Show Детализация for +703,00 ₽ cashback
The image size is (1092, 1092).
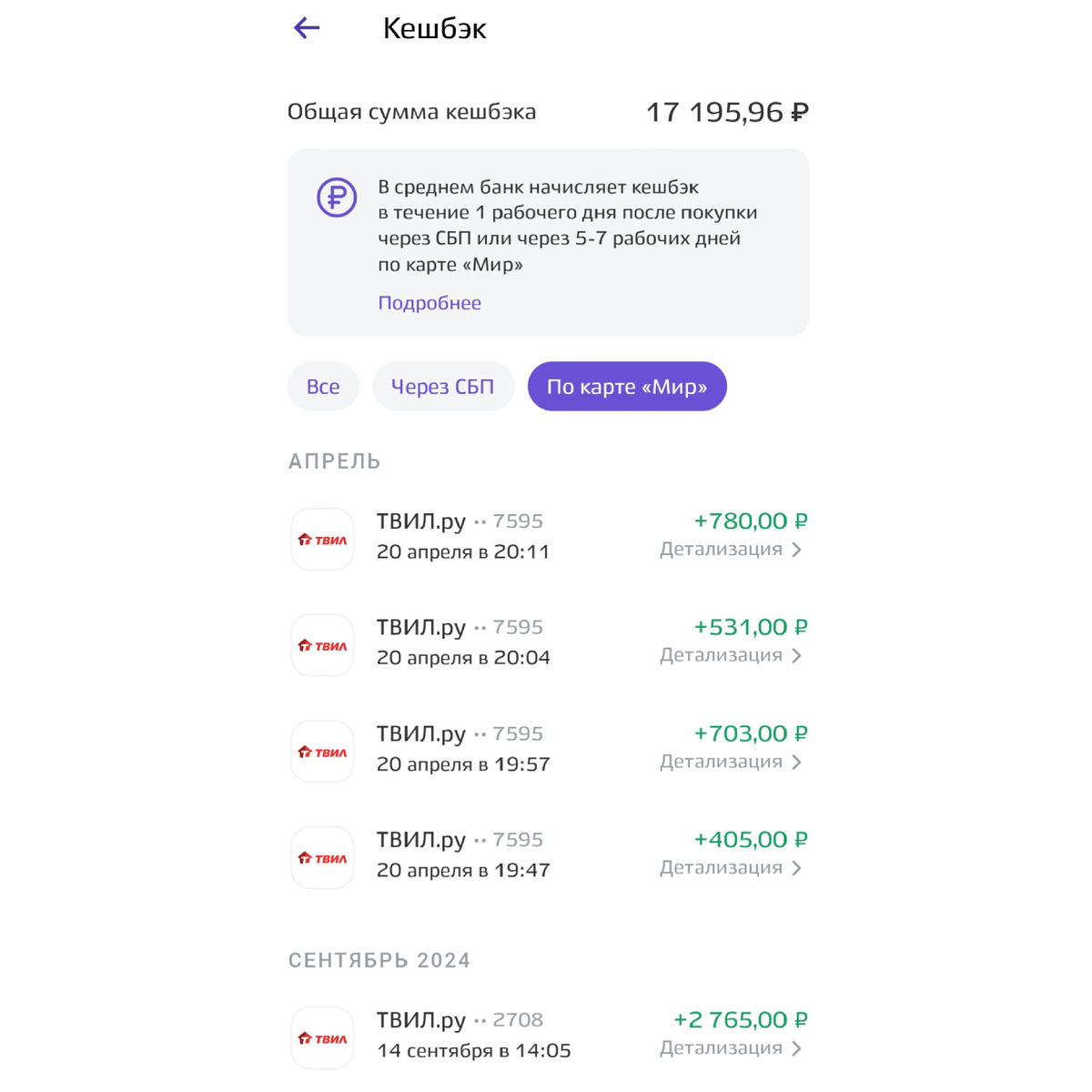tap(730, 762)
